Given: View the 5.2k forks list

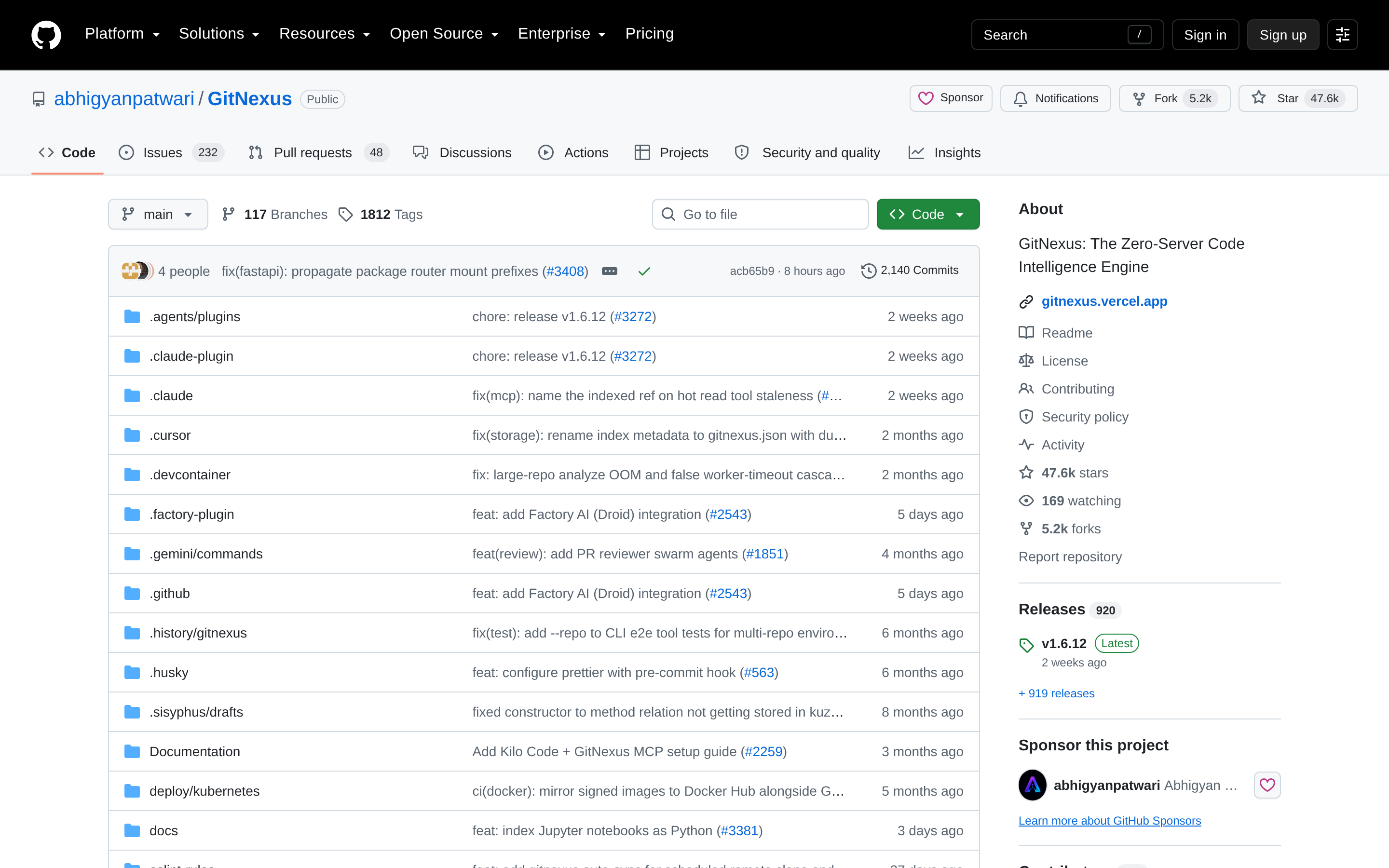Looking at the screenshot, I should click(x=1060, y=529).
